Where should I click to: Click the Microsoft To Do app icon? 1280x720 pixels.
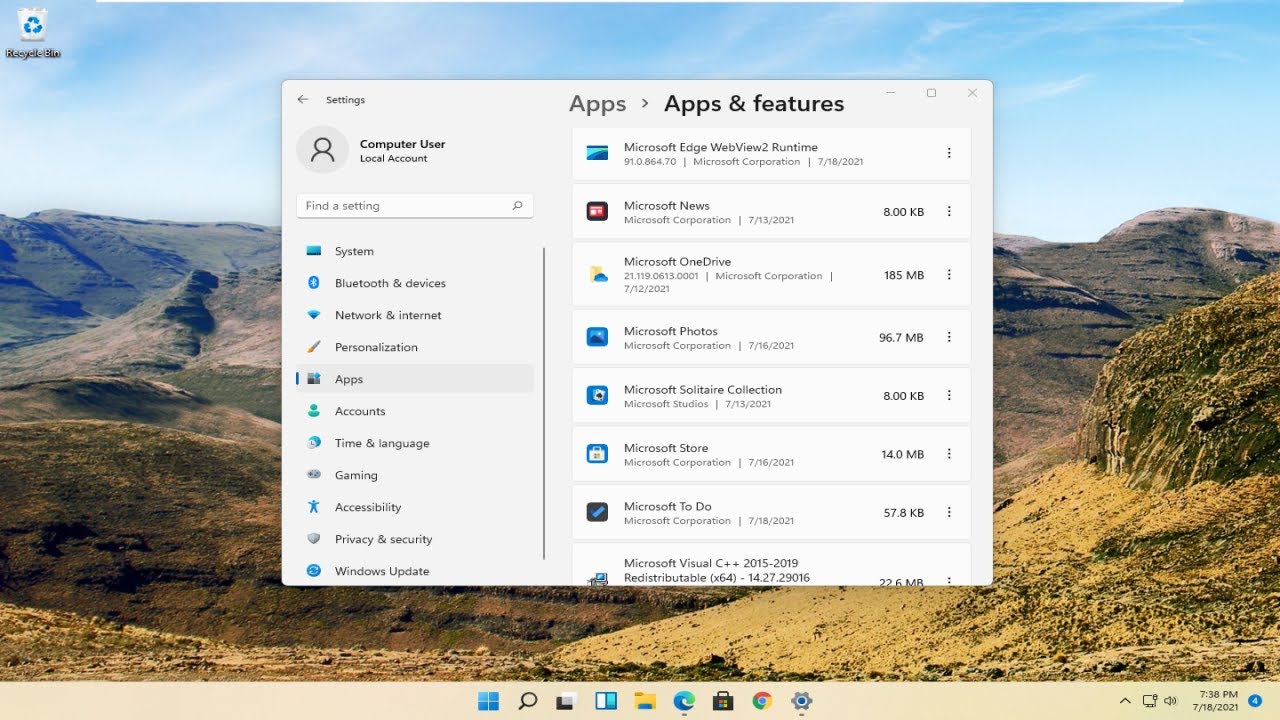[x=597, y=512]
